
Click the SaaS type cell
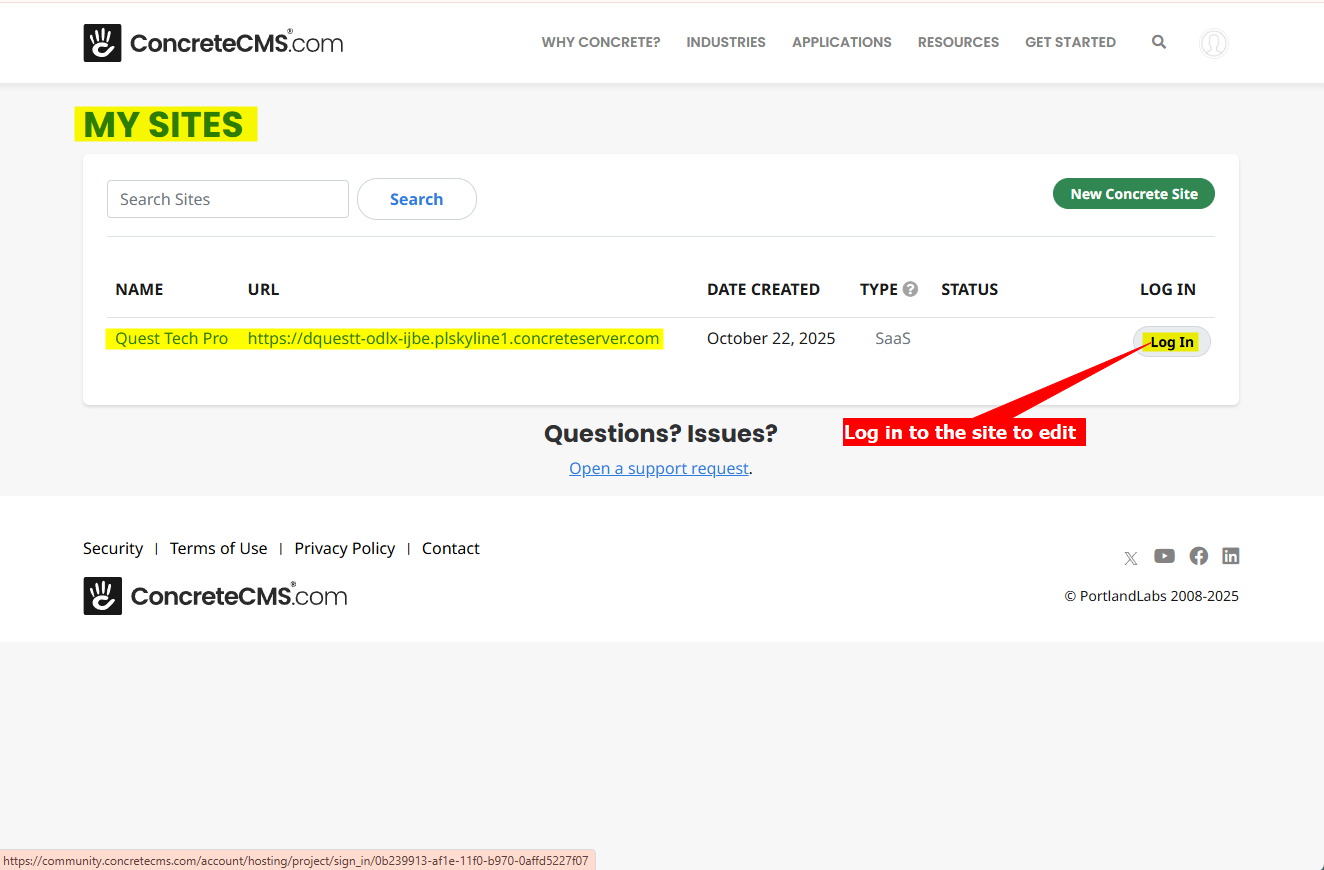point(893,338)
